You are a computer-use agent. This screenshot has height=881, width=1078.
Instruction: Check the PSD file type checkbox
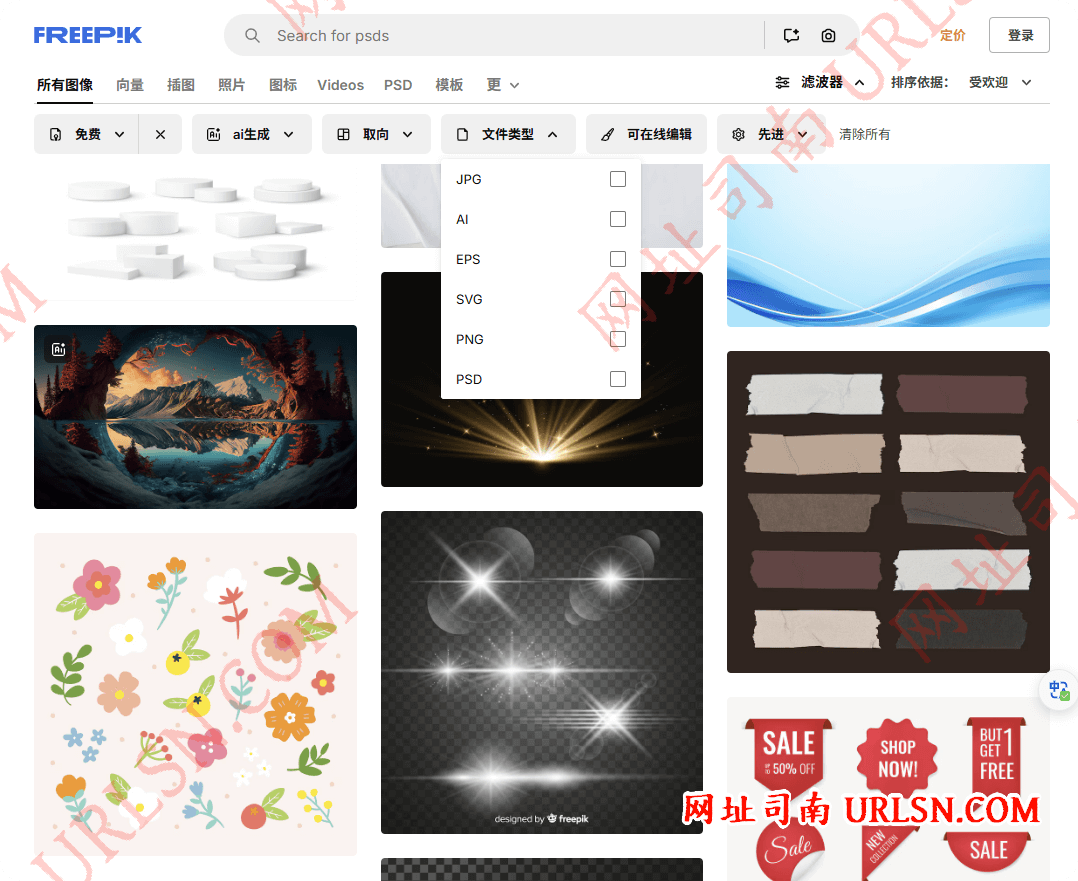pyautogui.click(x=617, y=378)
